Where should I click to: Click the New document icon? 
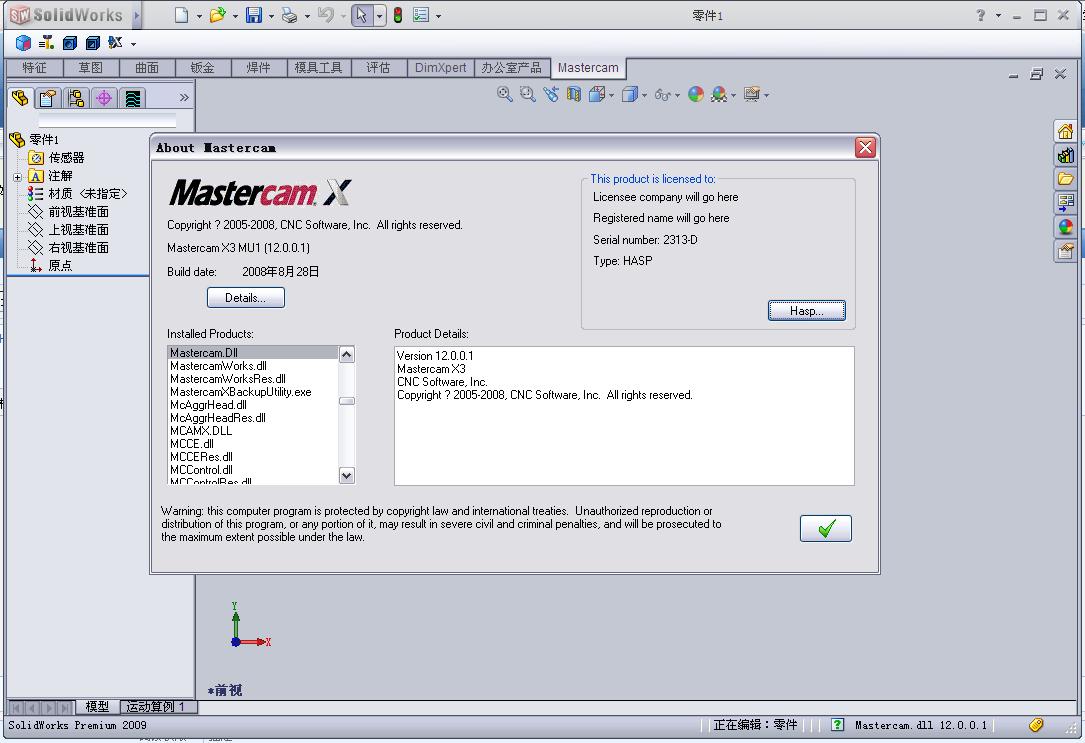coord(181,15)
